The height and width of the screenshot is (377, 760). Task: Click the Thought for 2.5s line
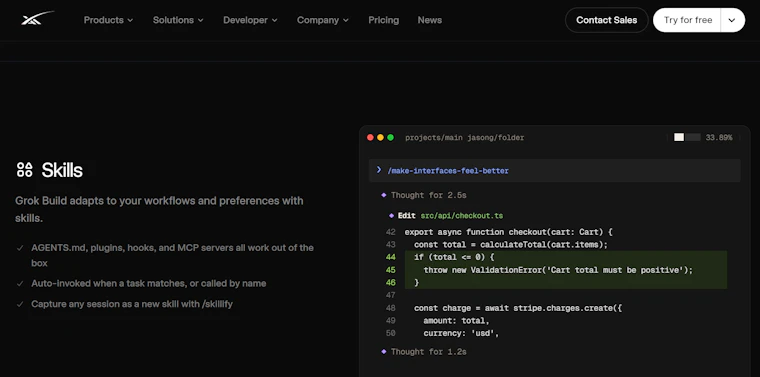point(428,195)
